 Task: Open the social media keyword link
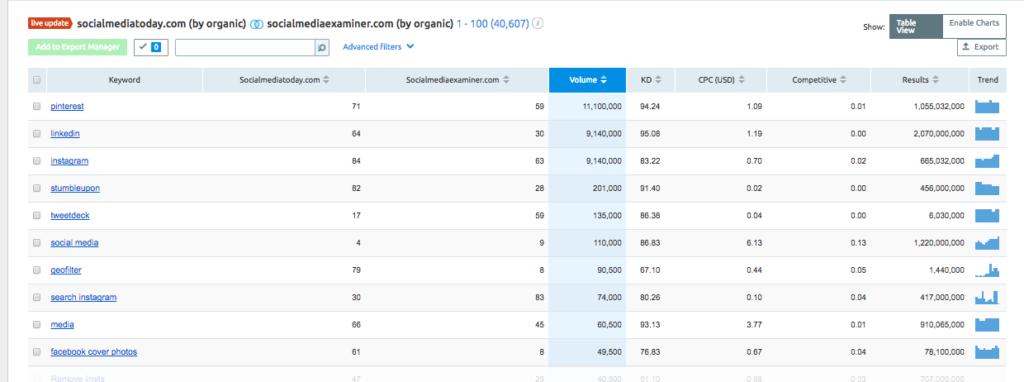click(x=74, y=243)
